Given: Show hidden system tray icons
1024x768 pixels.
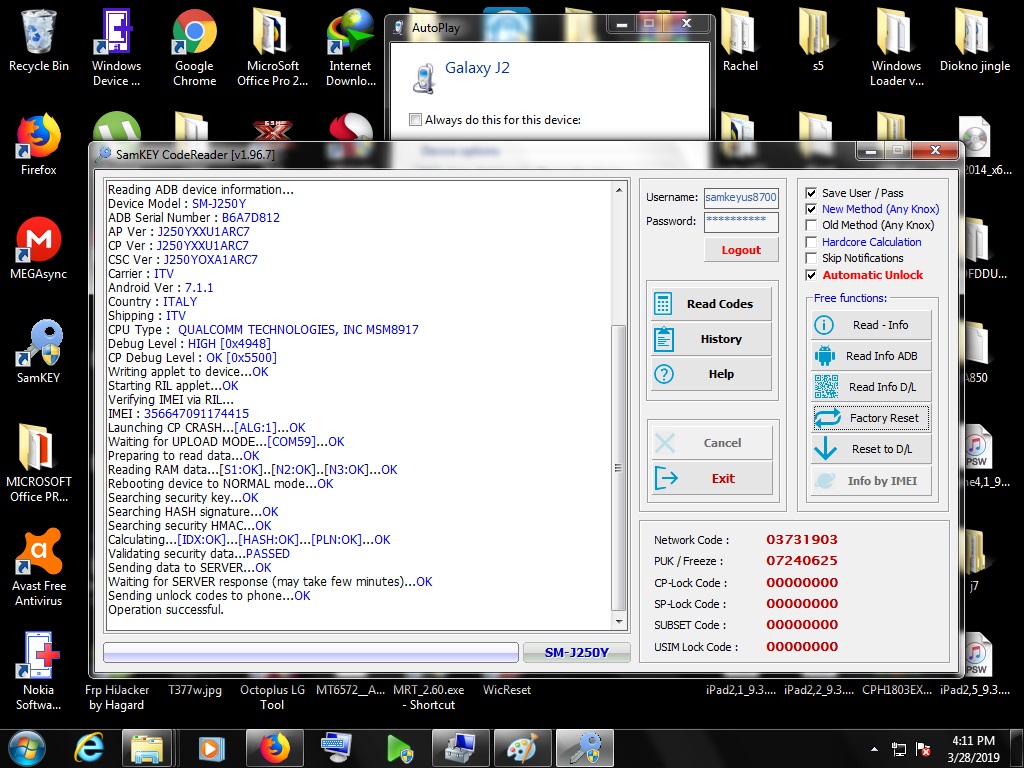Looking at the screenshot, I should tap(874, 749).
